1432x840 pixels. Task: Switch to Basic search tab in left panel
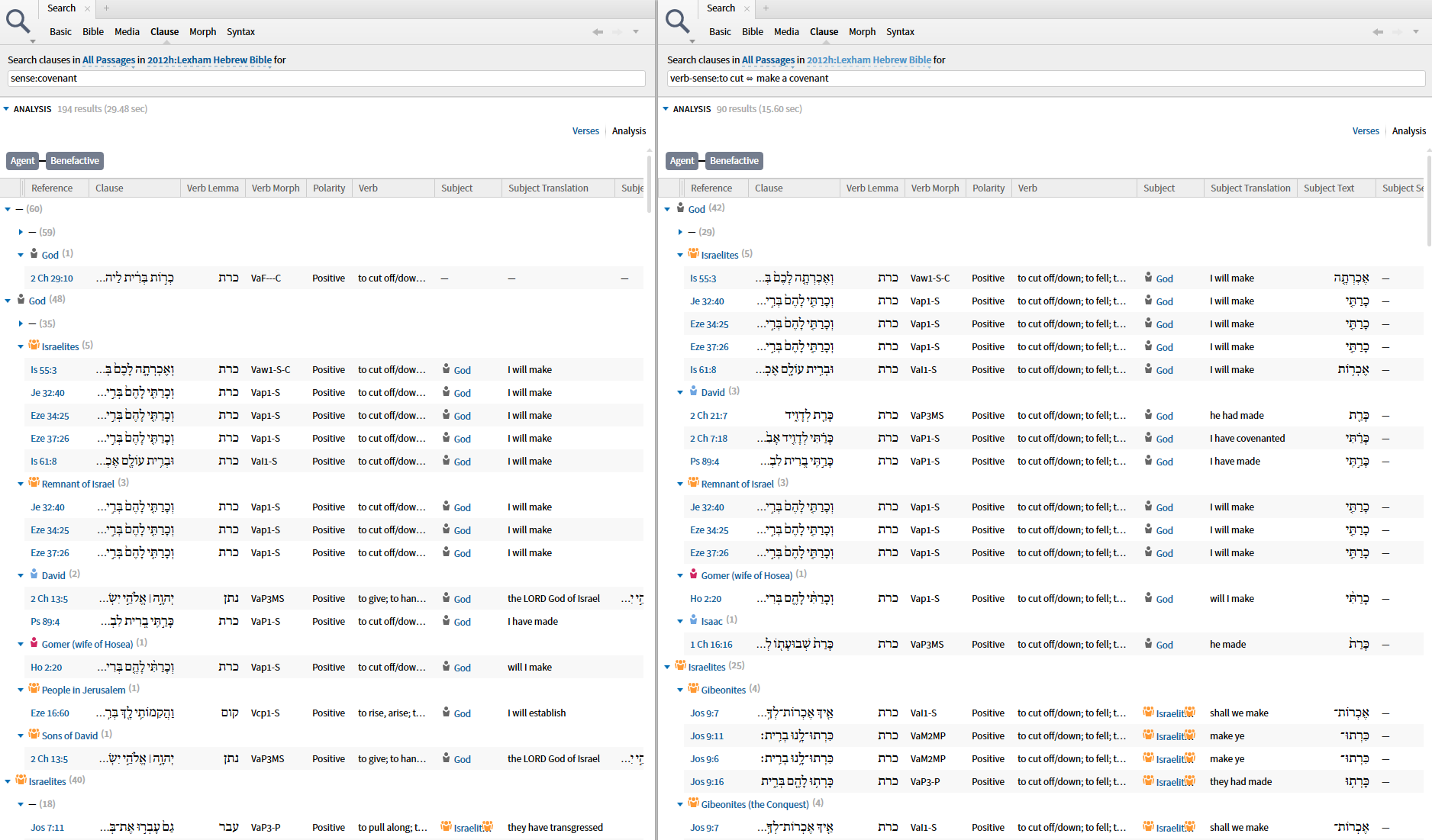tap(60, 32)
